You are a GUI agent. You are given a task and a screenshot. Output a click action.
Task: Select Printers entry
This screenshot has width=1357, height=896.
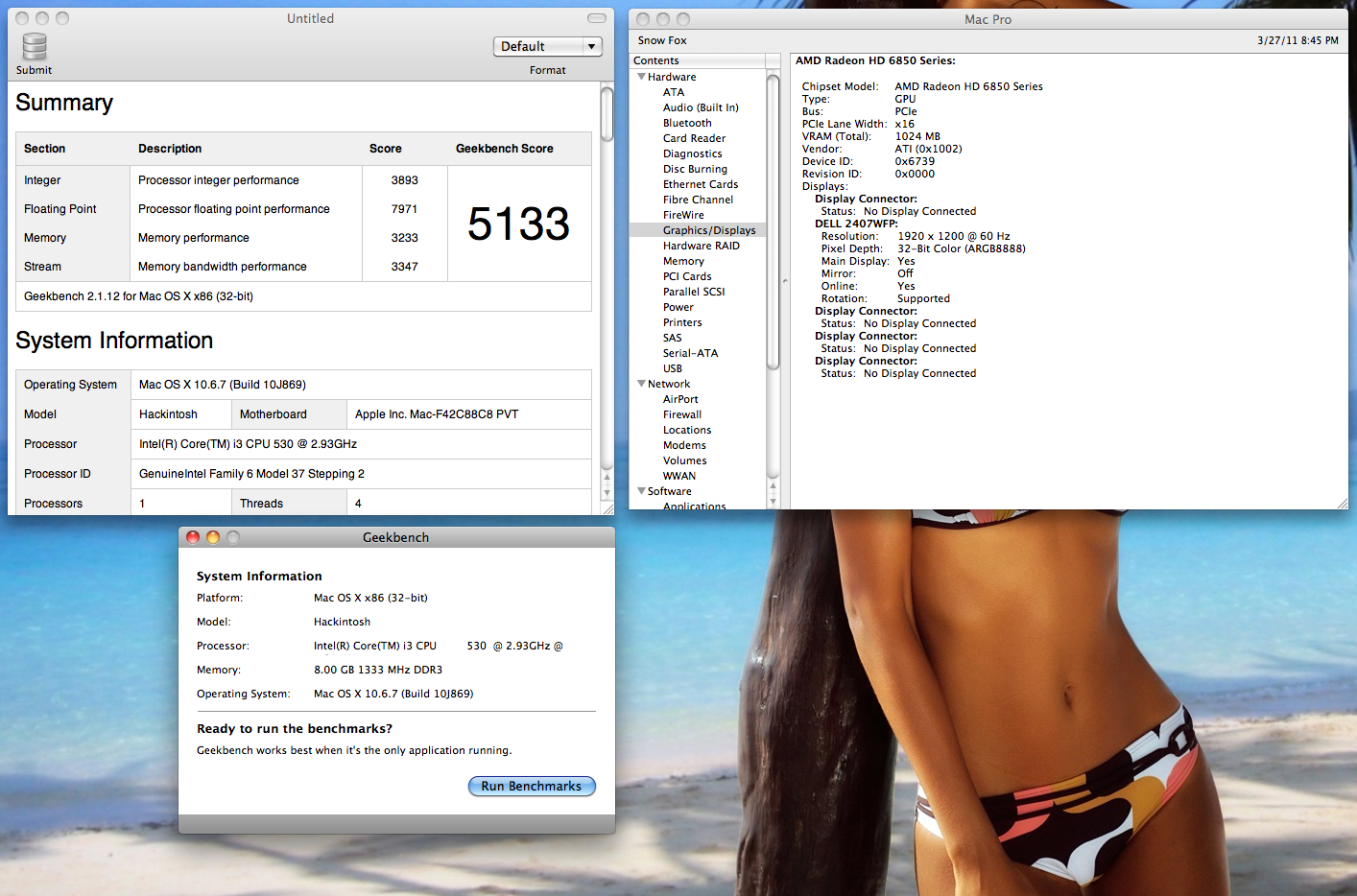682,322
